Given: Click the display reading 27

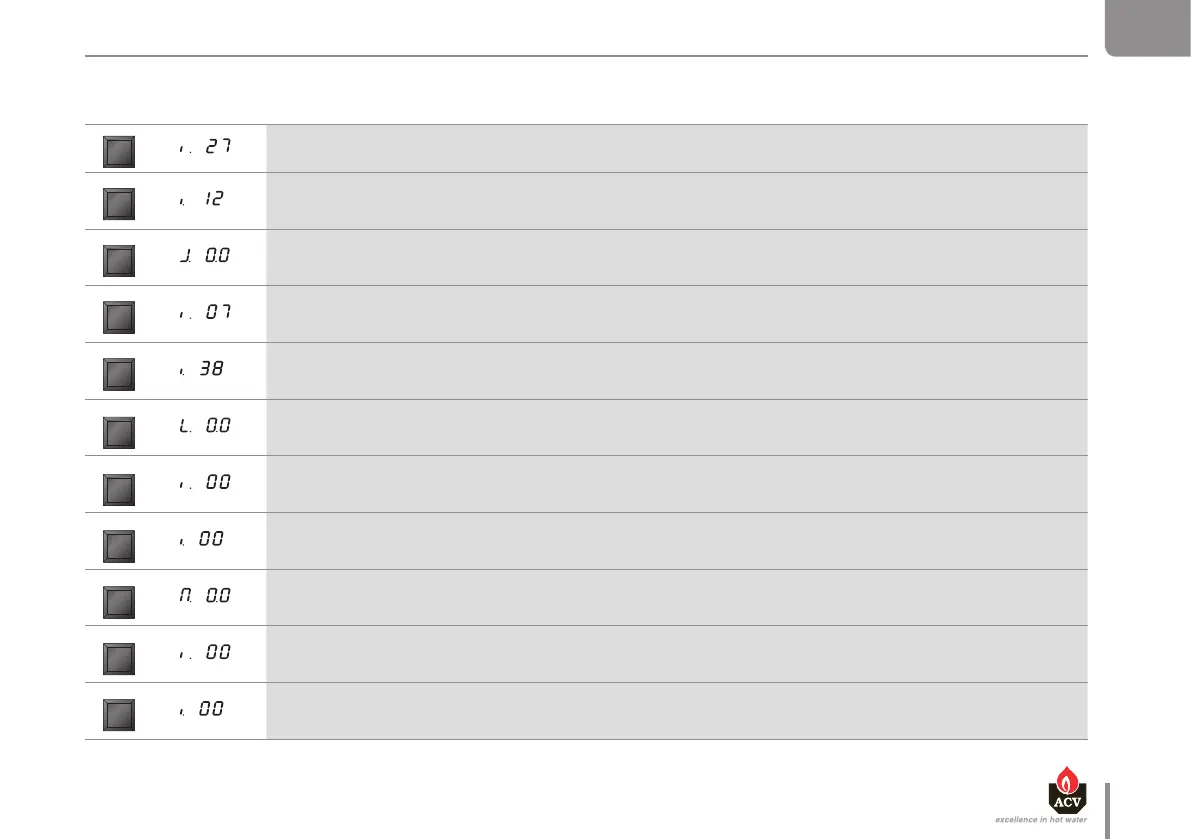Looking at the screenshot, I should coord(206,148).
